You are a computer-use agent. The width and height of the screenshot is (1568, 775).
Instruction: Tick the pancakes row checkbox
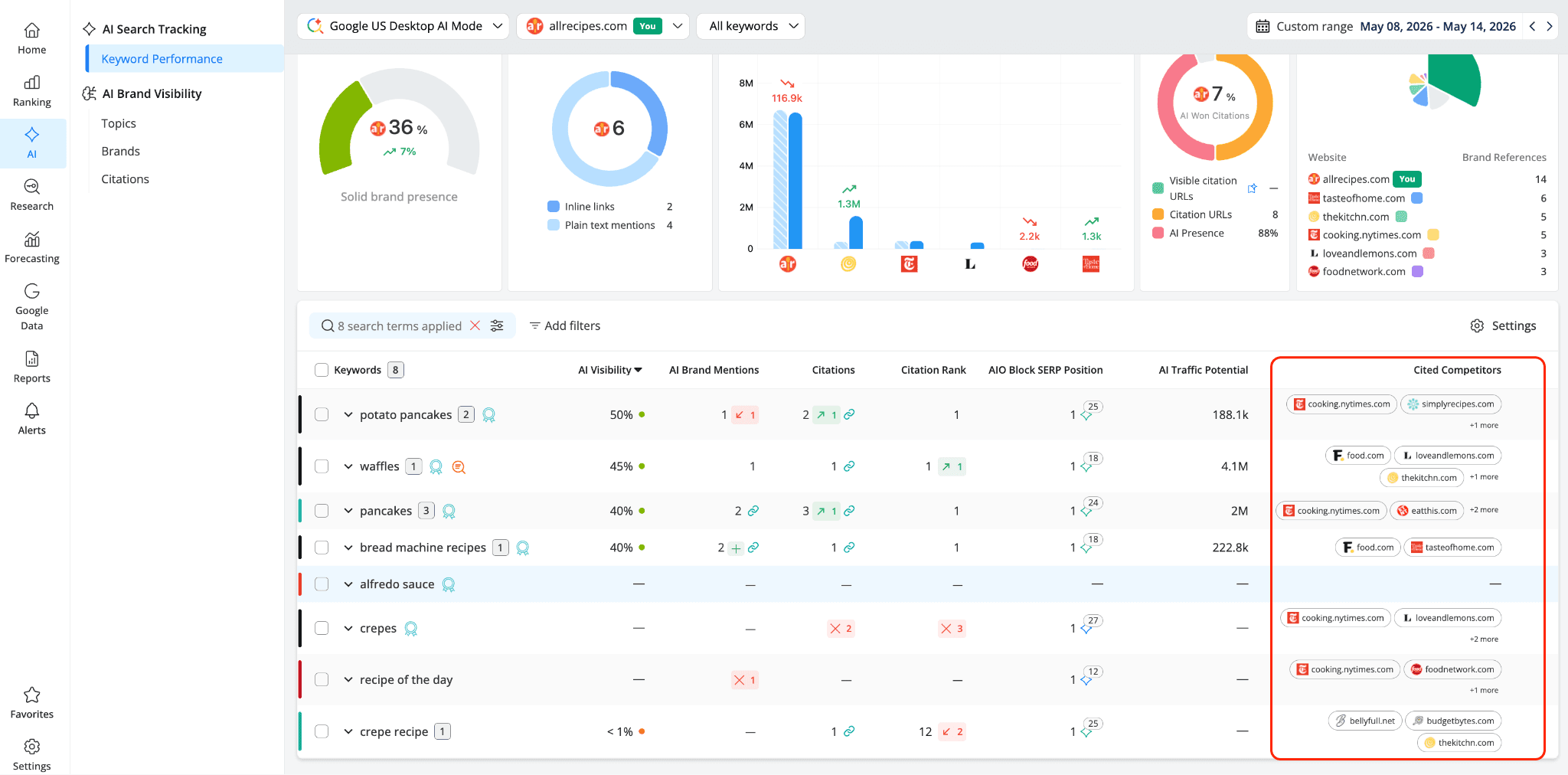coord(322,511)
